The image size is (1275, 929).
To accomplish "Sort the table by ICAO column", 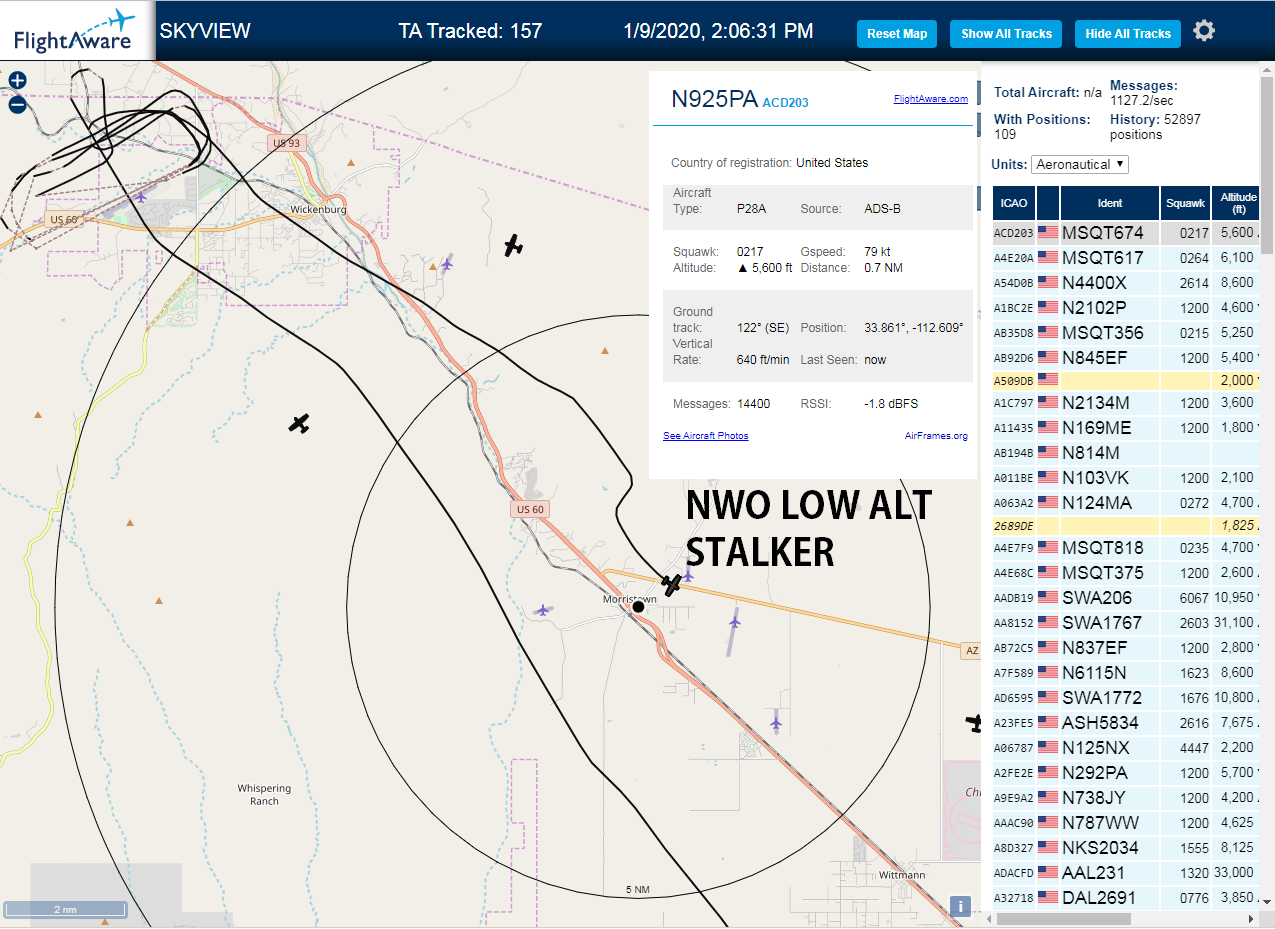I will coord(1013,203).
